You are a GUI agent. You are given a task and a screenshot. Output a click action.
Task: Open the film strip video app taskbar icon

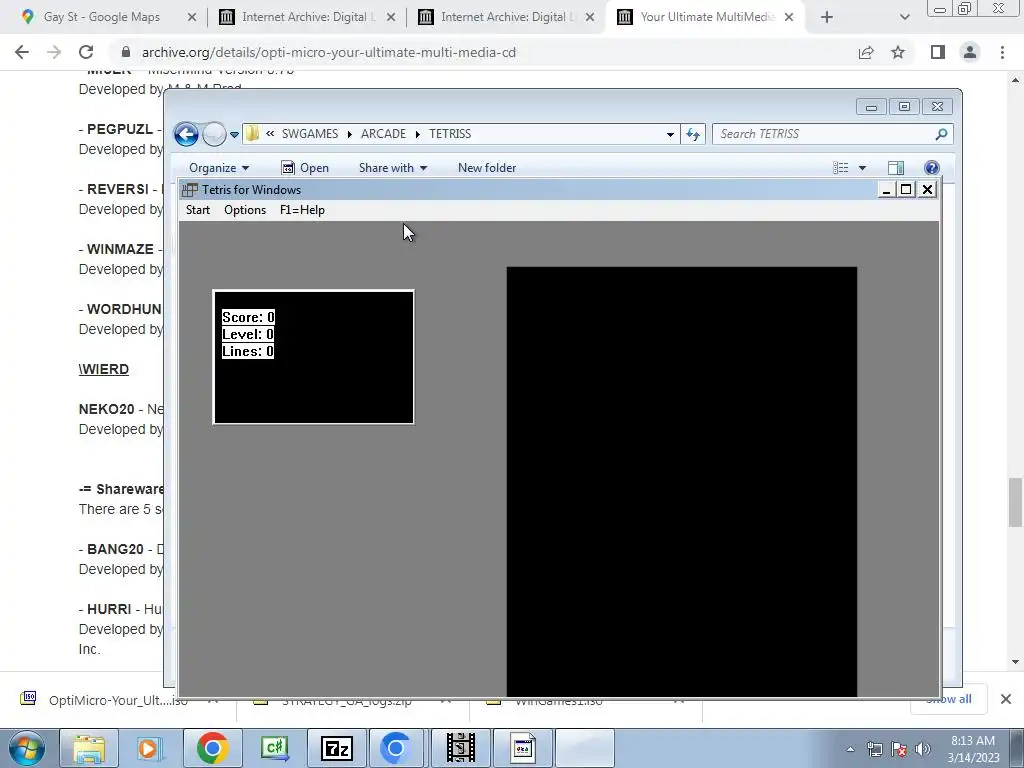click(460, 748)
